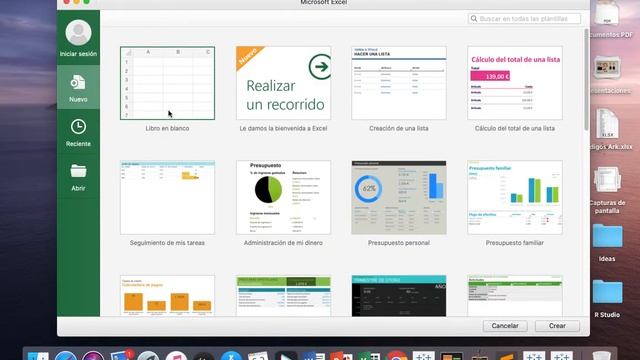Click the green arrow on the welcome tour template
This screenshot has height=360, width=640.
[320, 67]
